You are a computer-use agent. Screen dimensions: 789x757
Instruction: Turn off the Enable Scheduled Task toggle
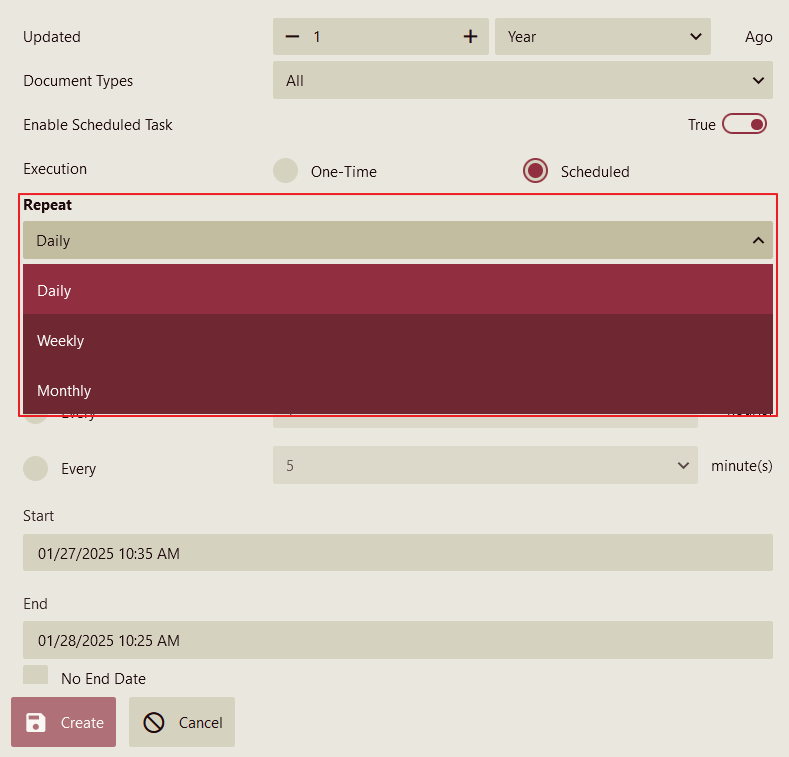pos(744,124)
